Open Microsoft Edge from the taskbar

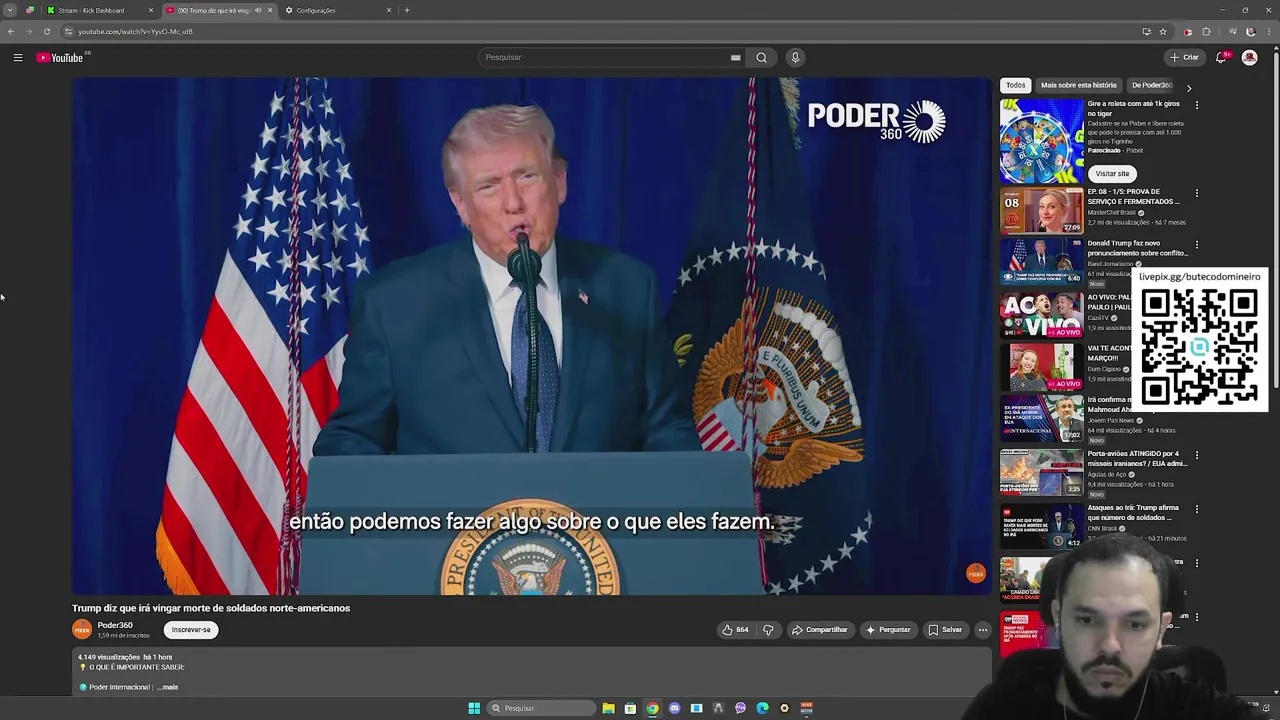tap(762, 708)
